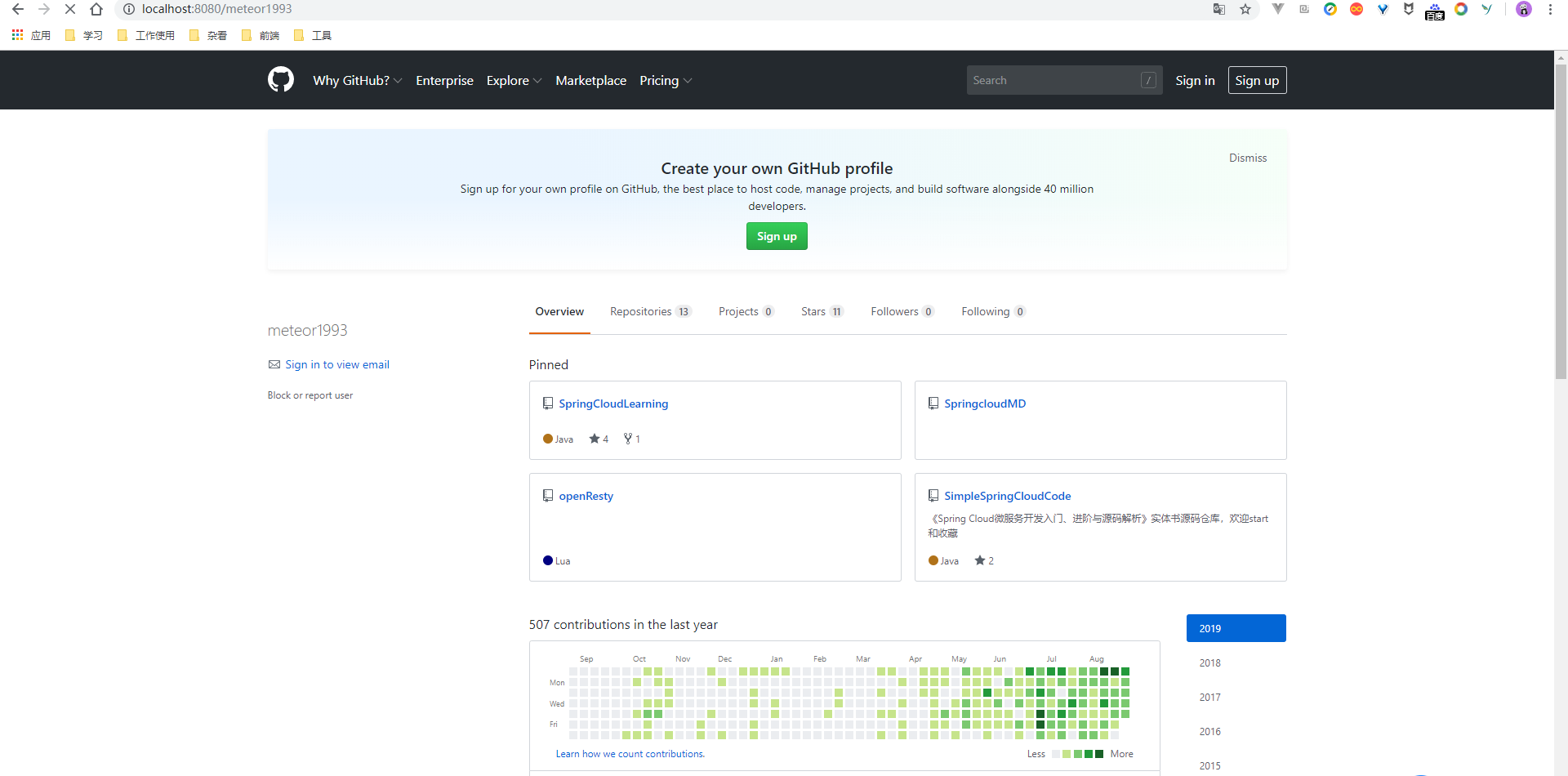Click the repo icon beside openResty
The width and height of the screenshot is (1568, 776).
(x=548, y=496)
